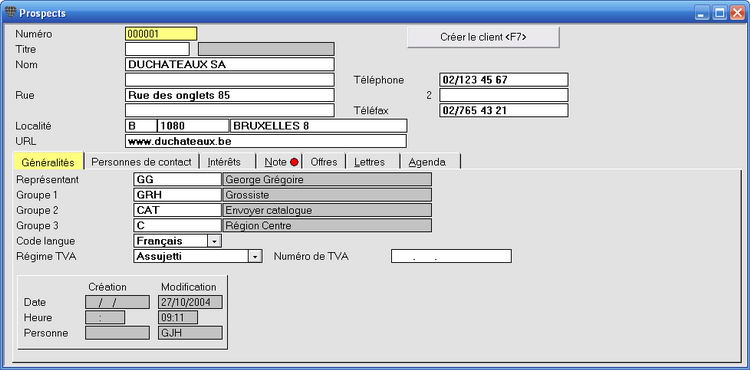Image resolution: width=750 pixels, height=370 pixels.
Task: Click the Envoyer catalogue description text
Action: click(268, 210)
